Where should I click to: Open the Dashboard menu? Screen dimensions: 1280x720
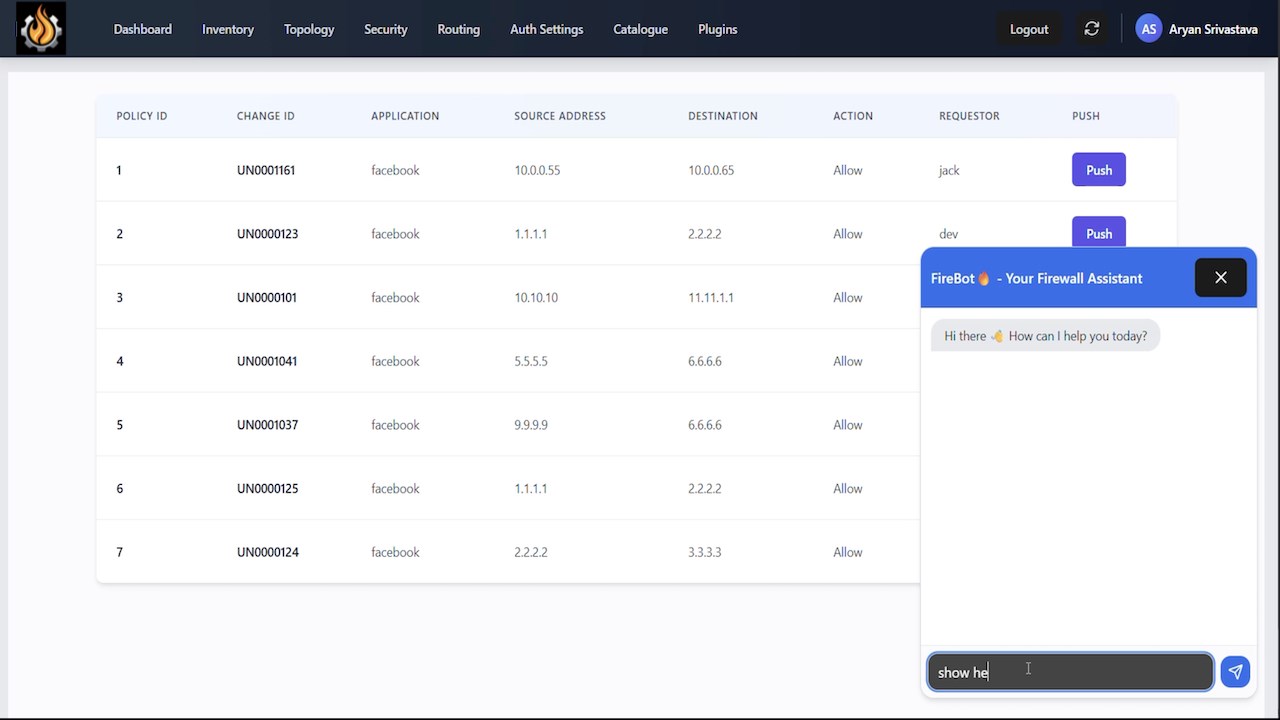point(143,29)
